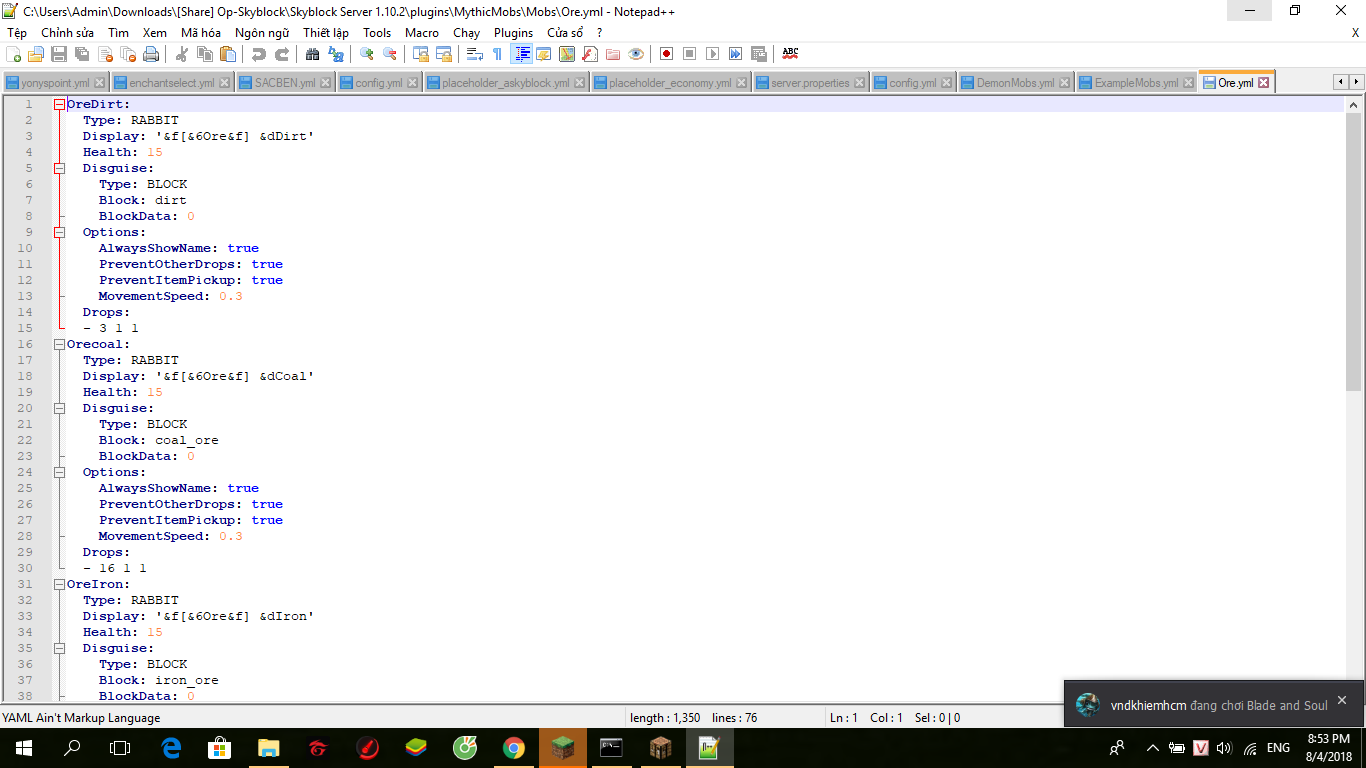Open Google Chrome from the taskbar
This screenshot has width=1366, height=768.
[x=514, y=748]
